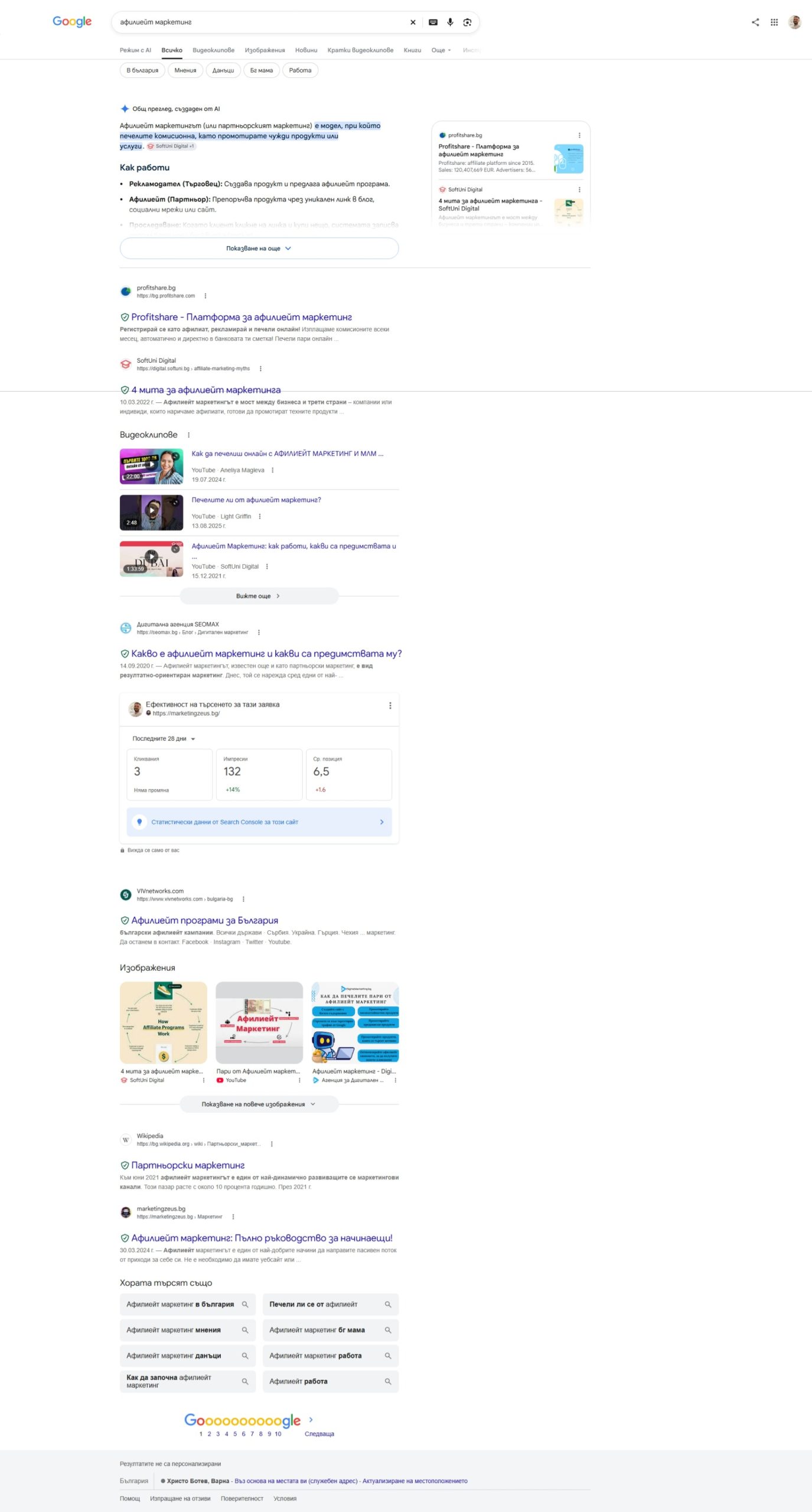This screenshot has height=1512, width=812.
Task: Go to the Google logo homepage
Action: (72, 22)
